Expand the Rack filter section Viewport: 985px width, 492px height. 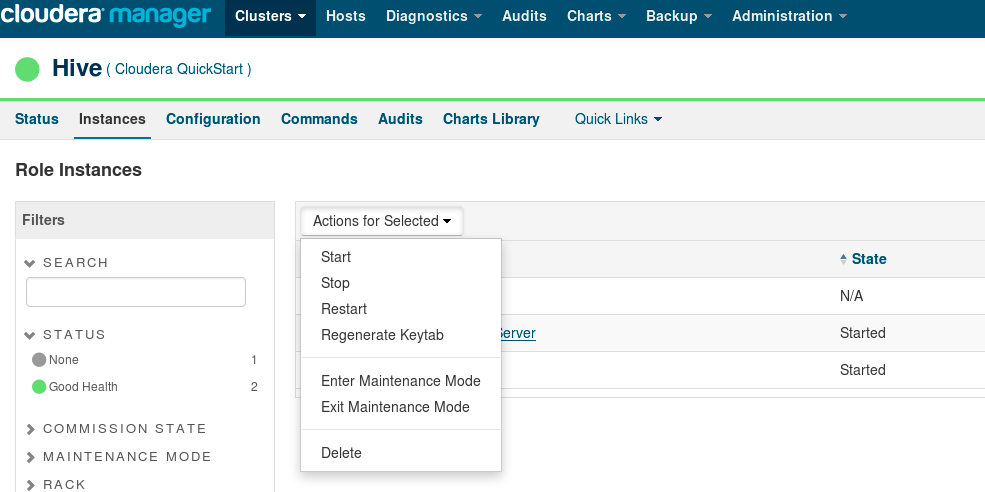tap(30, 485)
